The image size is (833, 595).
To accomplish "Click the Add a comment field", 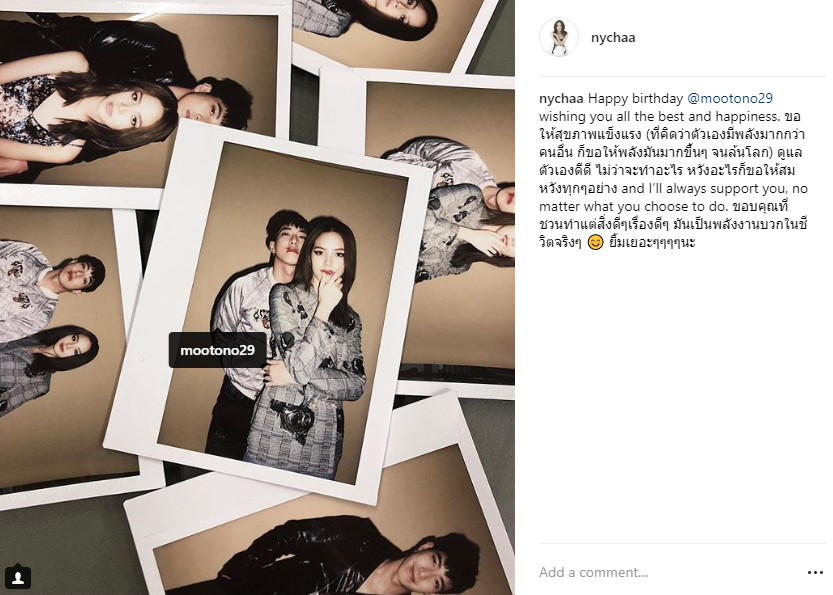I will (668, 572).
